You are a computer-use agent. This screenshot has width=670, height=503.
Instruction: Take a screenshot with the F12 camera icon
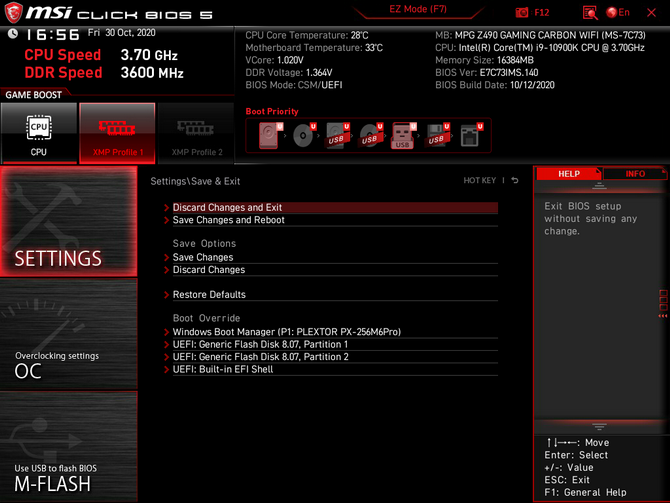pyautogui.click(x=522, y=13)
